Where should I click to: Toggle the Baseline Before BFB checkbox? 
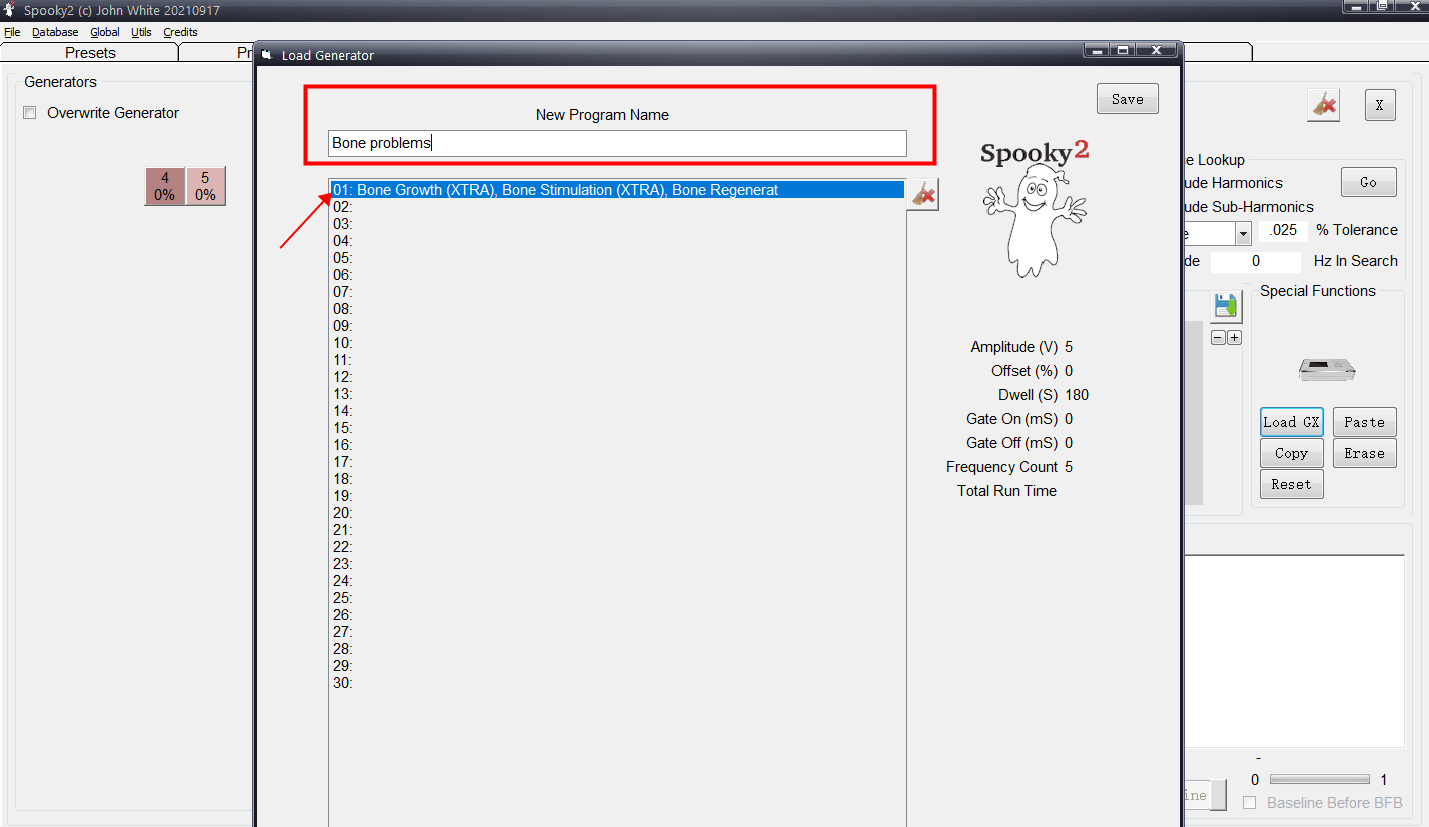click(x=1249, y=803)
